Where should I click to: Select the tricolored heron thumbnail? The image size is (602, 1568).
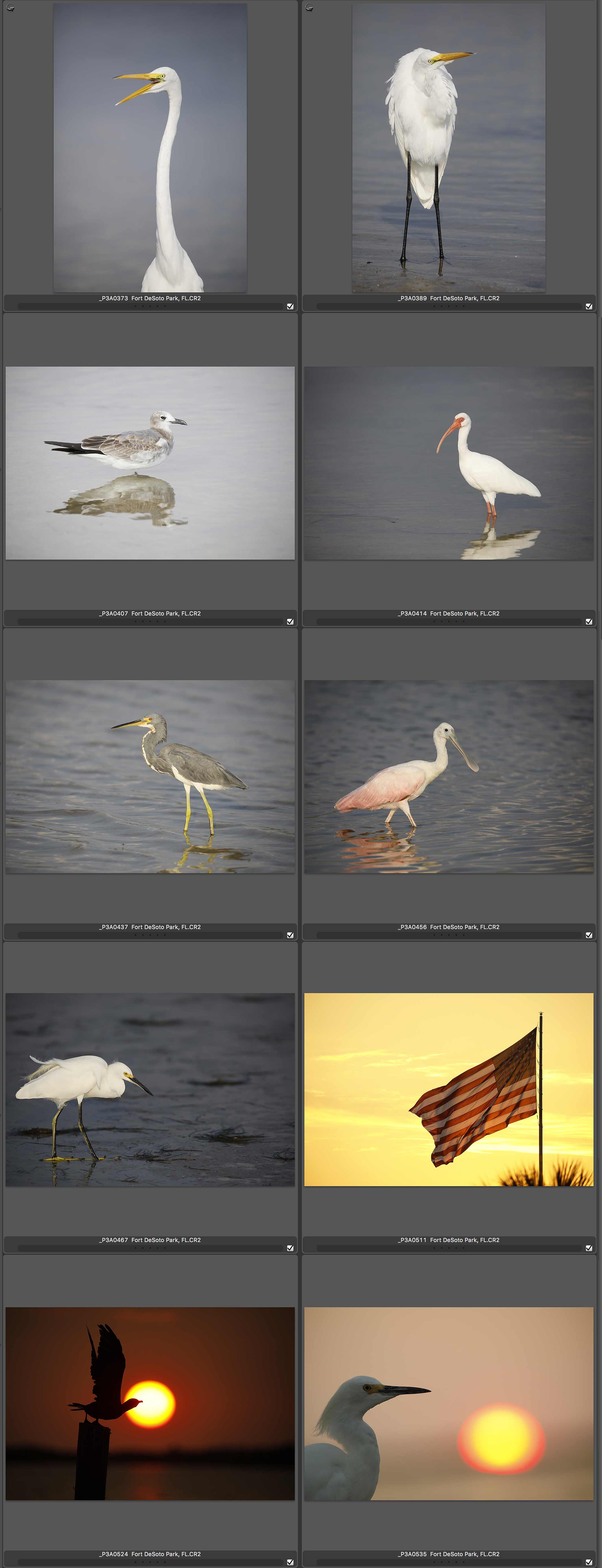(x=150, y=777)
